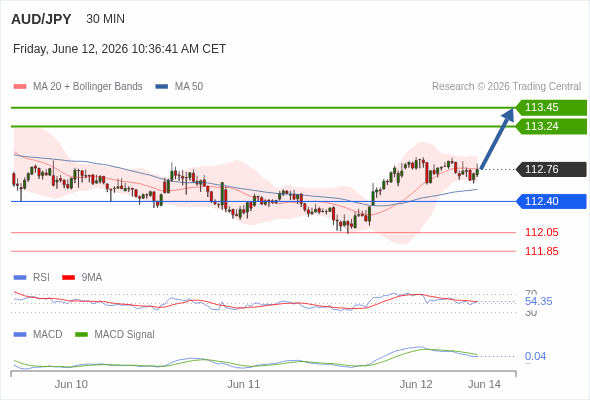The height and width of the screenshot is (400, 590).
Task: Click the MA 20 + Bollinger Bands legend swatch
Action: click(x=20, y=87)
